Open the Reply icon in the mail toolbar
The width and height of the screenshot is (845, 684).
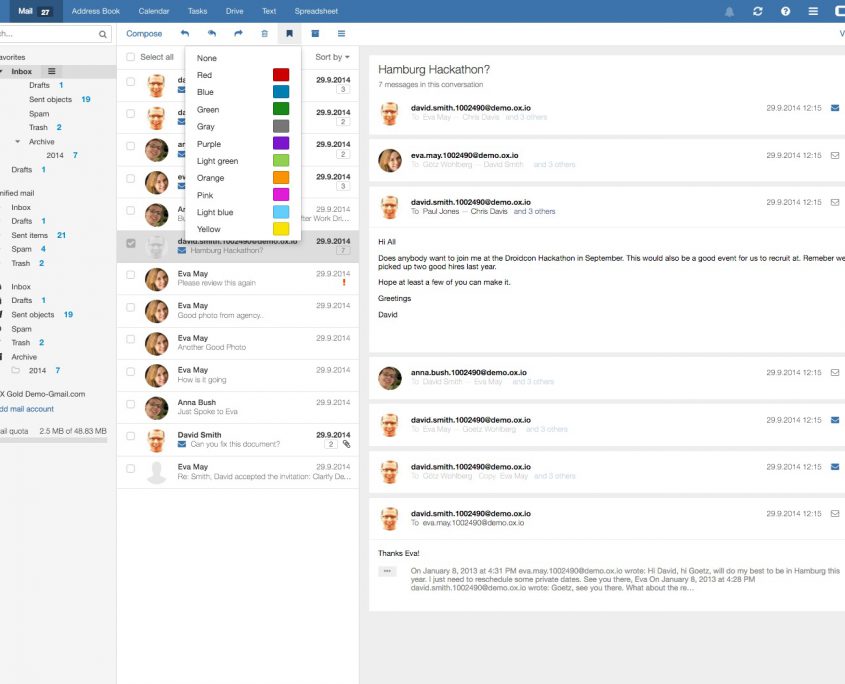pyautogui.click(x=186, y=33)
